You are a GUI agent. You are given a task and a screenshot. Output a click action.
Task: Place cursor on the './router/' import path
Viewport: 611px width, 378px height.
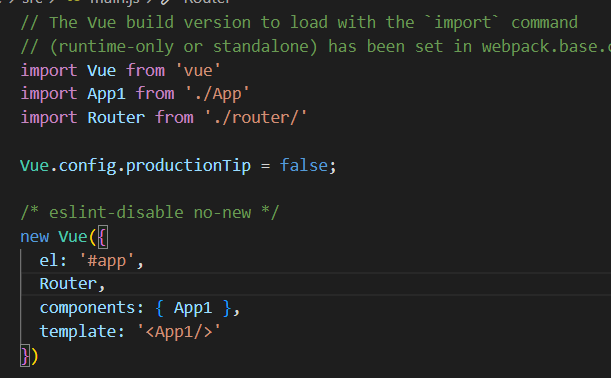256,118
